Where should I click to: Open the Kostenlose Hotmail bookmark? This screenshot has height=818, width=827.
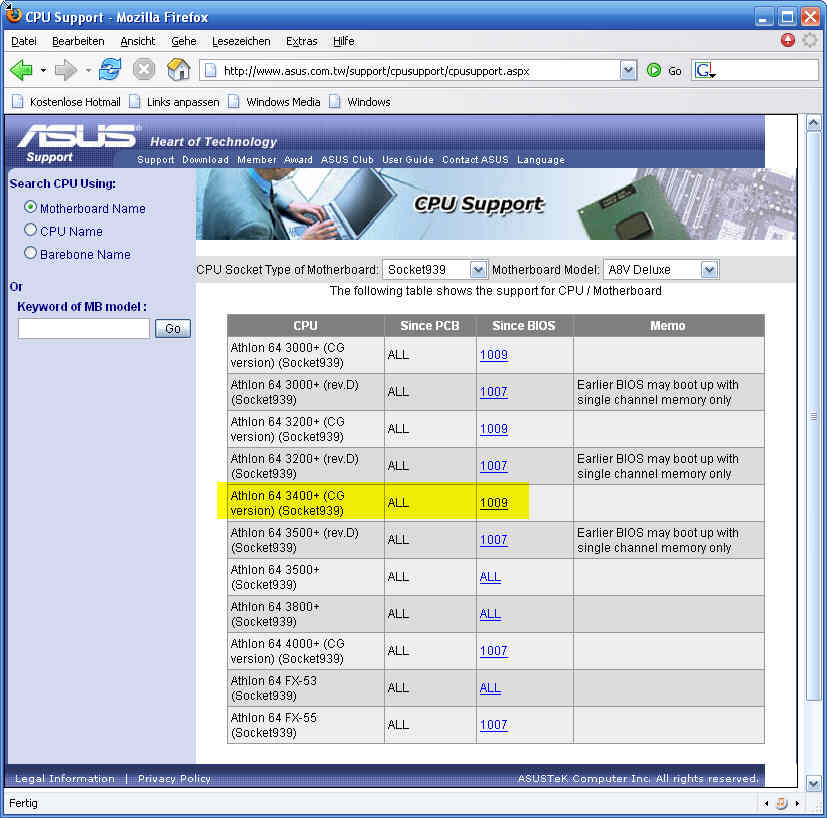click(66, 102)
